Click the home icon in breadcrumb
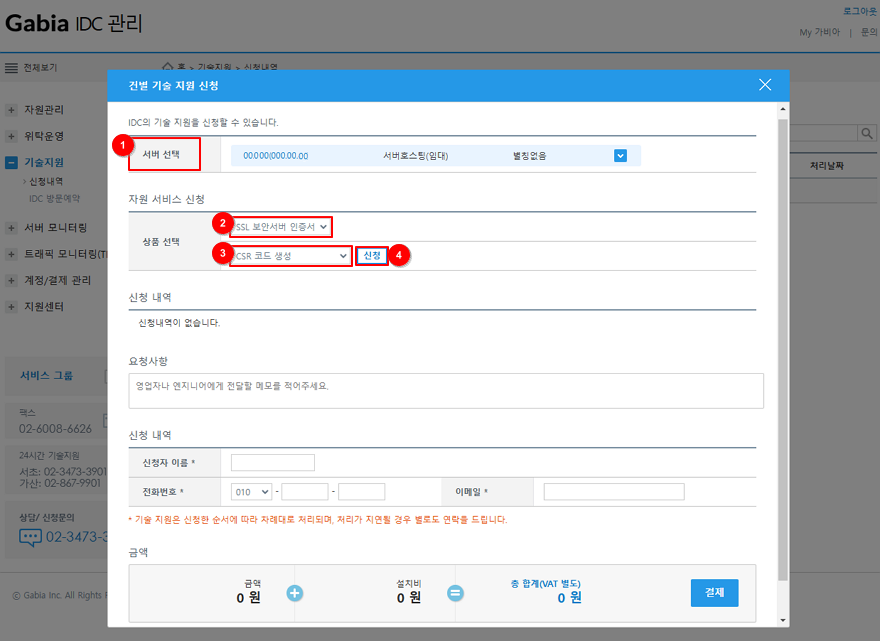Image resolution: width=880 pixels, height=641 pixels. [x=167, y=66]
